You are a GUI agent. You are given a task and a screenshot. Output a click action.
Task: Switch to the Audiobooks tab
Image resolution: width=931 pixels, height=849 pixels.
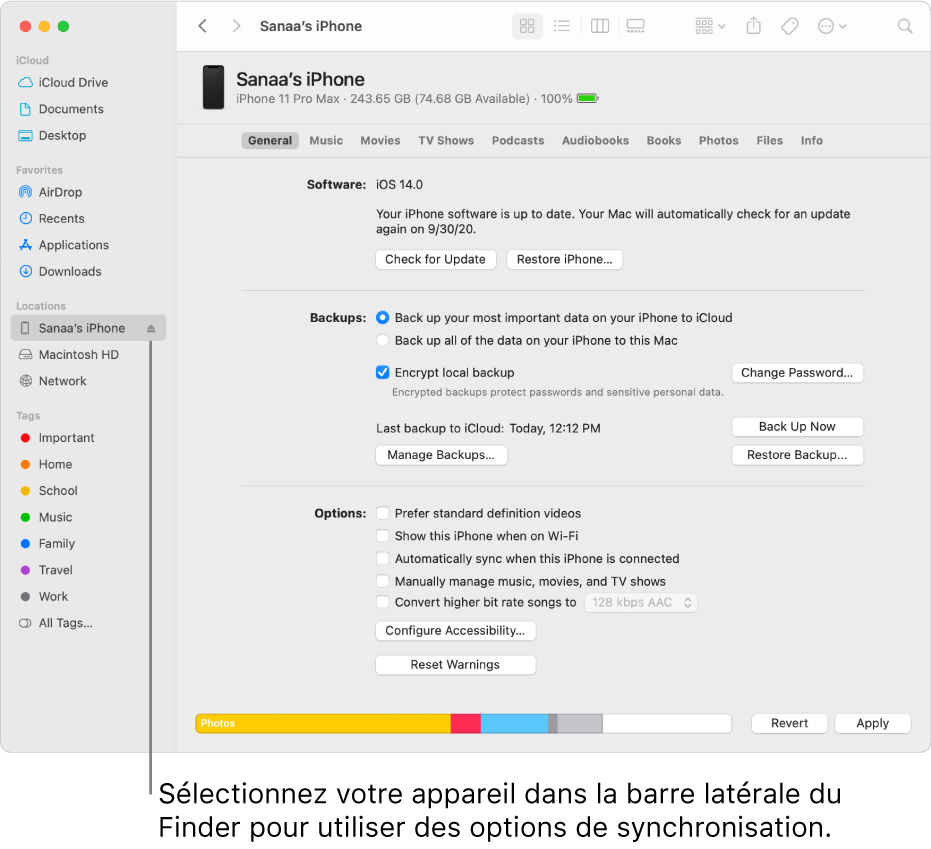(x=595, y=141)
